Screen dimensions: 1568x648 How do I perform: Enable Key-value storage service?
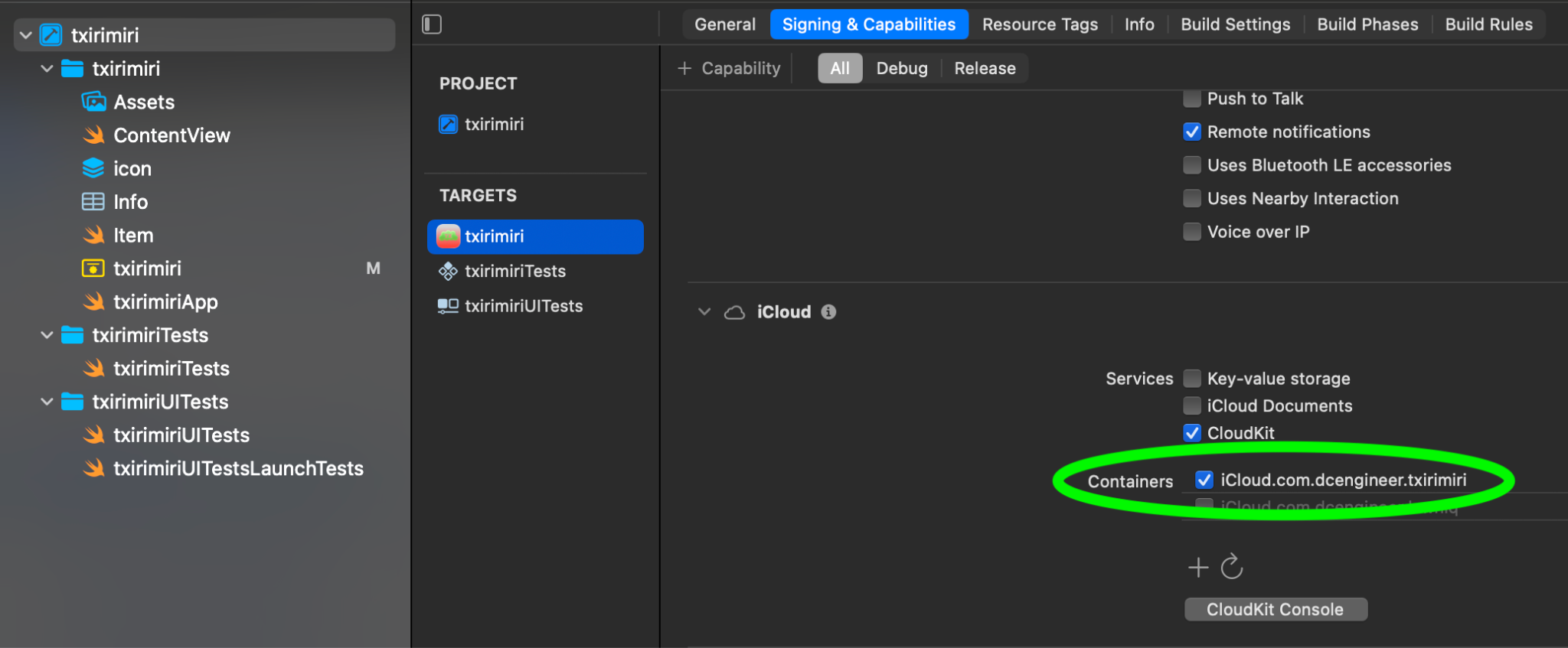(x=1192, y=379)
